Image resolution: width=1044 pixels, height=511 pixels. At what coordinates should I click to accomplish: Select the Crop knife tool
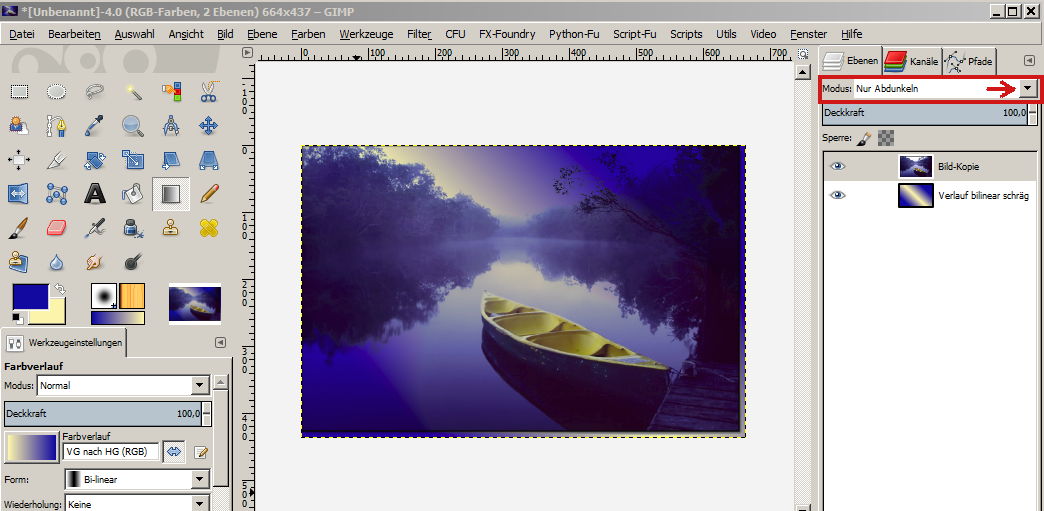57,160
